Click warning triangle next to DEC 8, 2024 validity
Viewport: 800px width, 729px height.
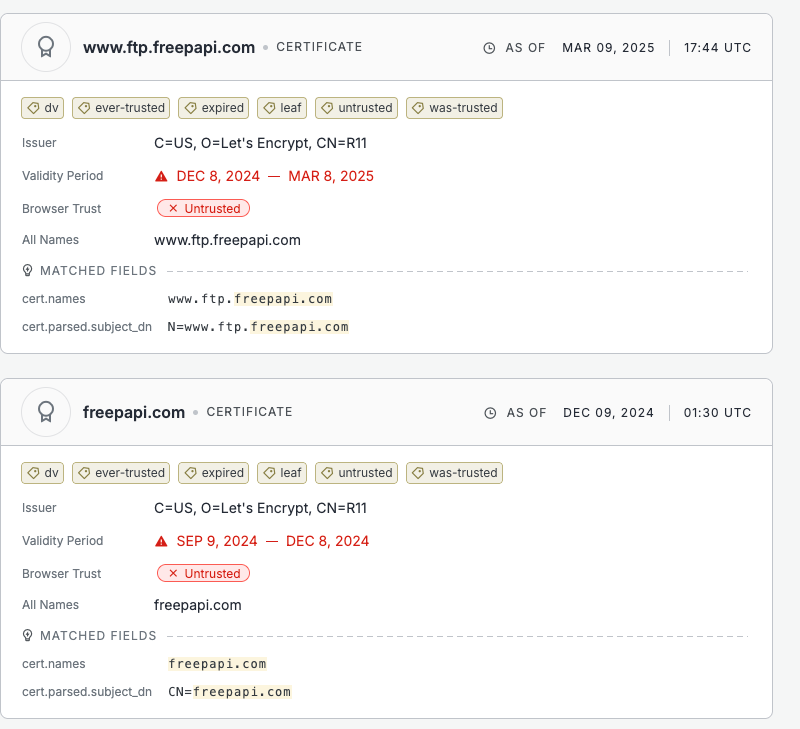click(161, 177)
